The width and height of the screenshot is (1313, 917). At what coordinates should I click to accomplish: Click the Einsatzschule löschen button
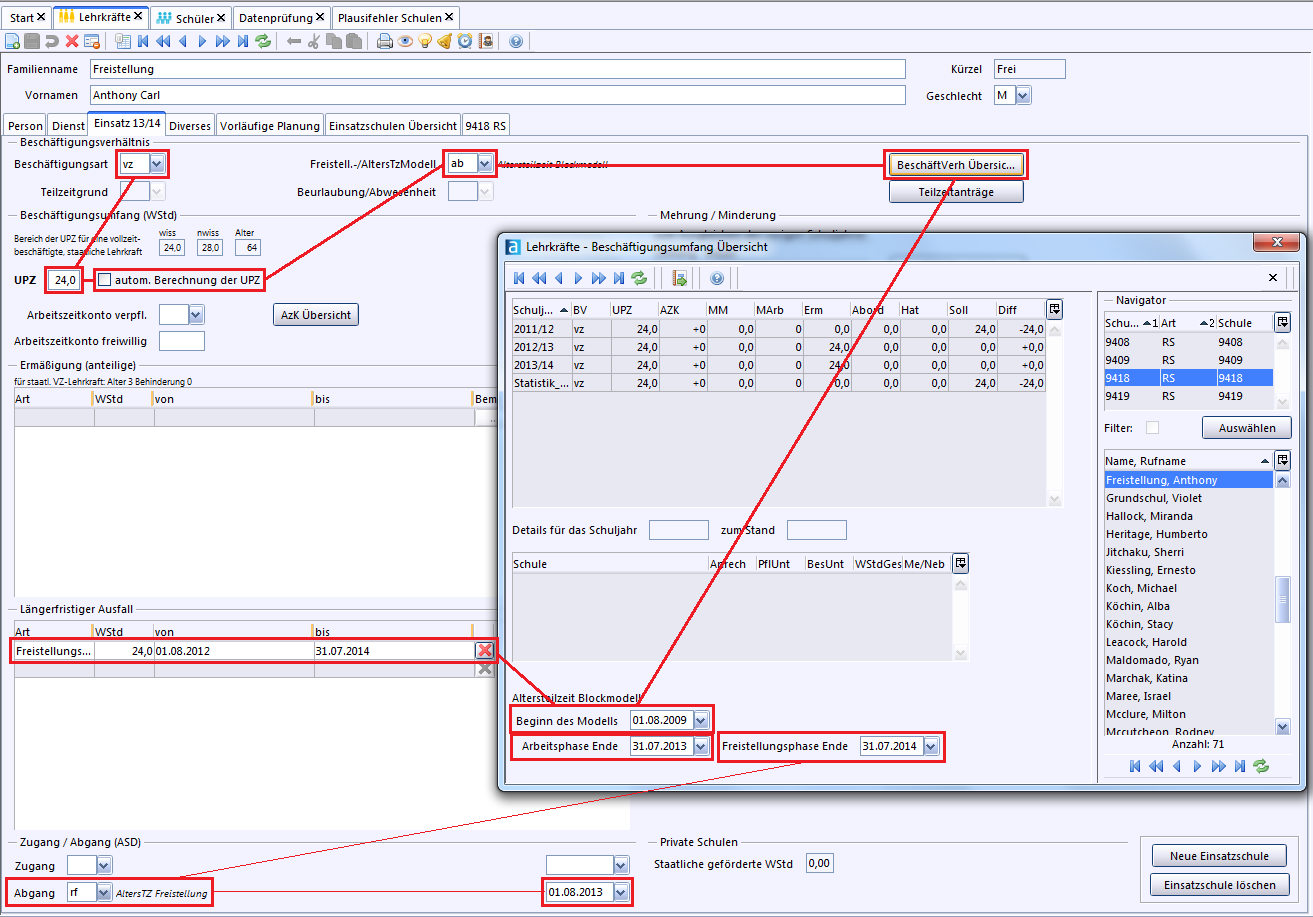coord(1219,885)
